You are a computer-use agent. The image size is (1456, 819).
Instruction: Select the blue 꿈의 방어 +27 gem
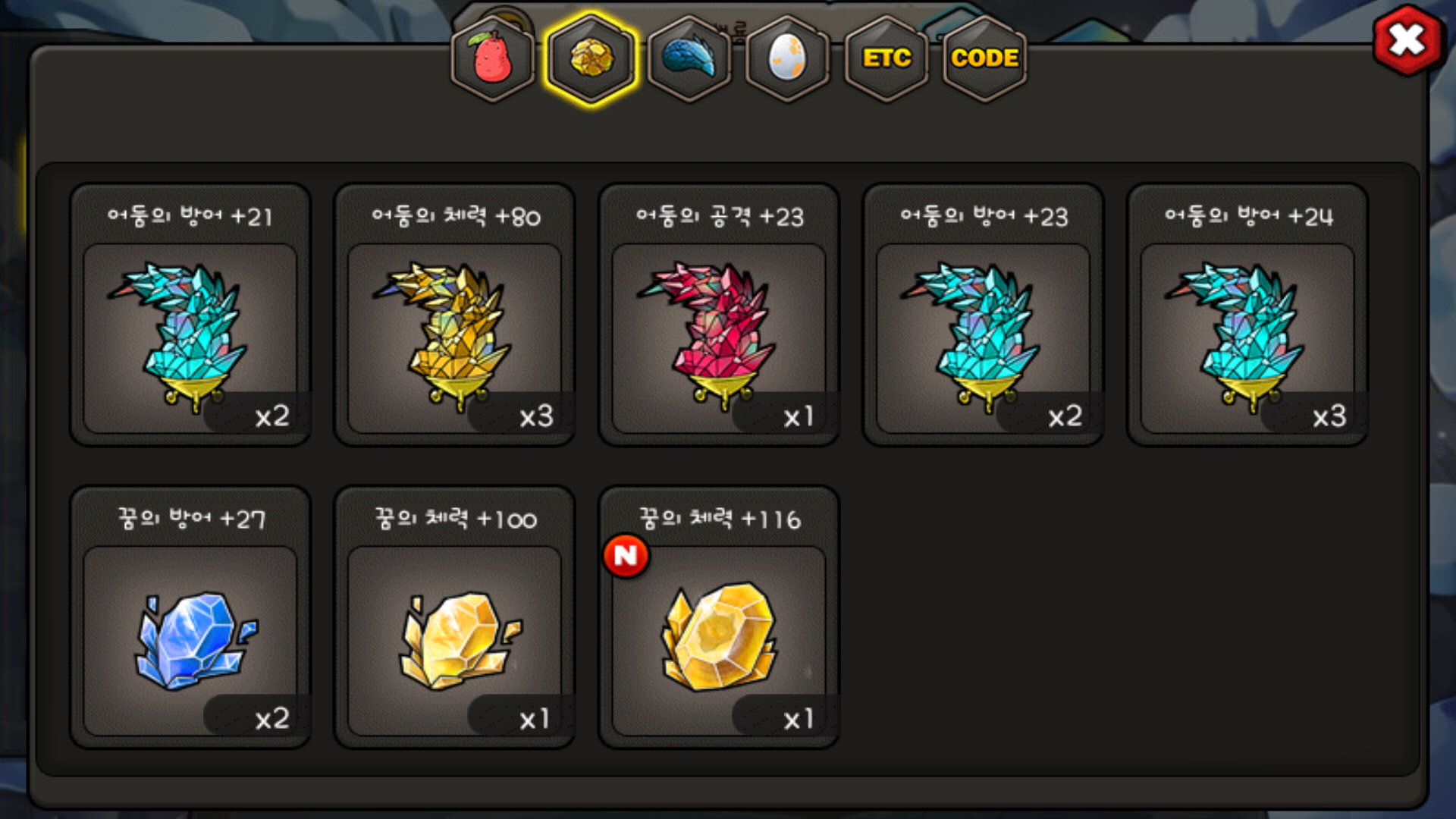tap(190, 617)
